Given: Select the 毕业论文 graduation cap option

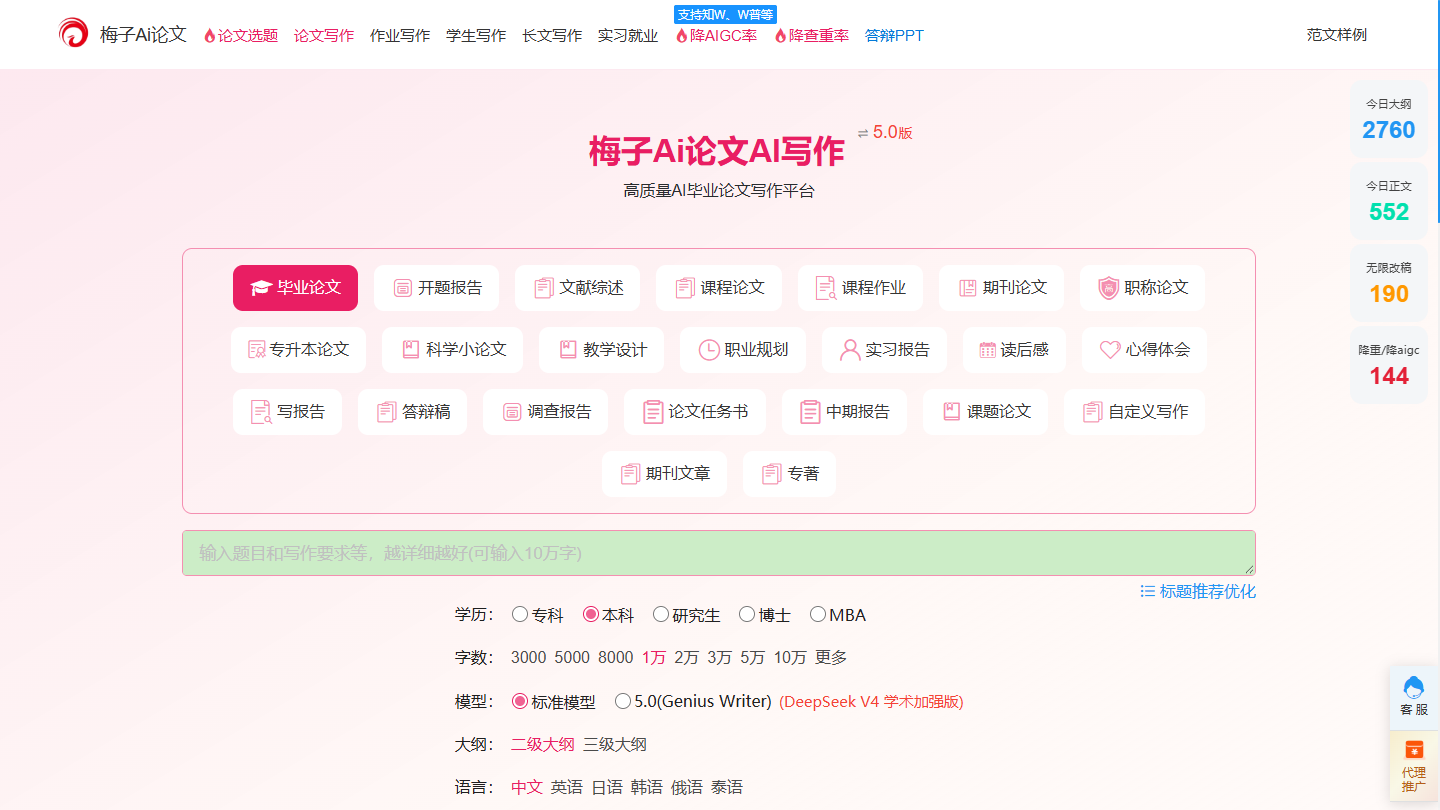Looking at the screenshot, I should pos(295,288).
